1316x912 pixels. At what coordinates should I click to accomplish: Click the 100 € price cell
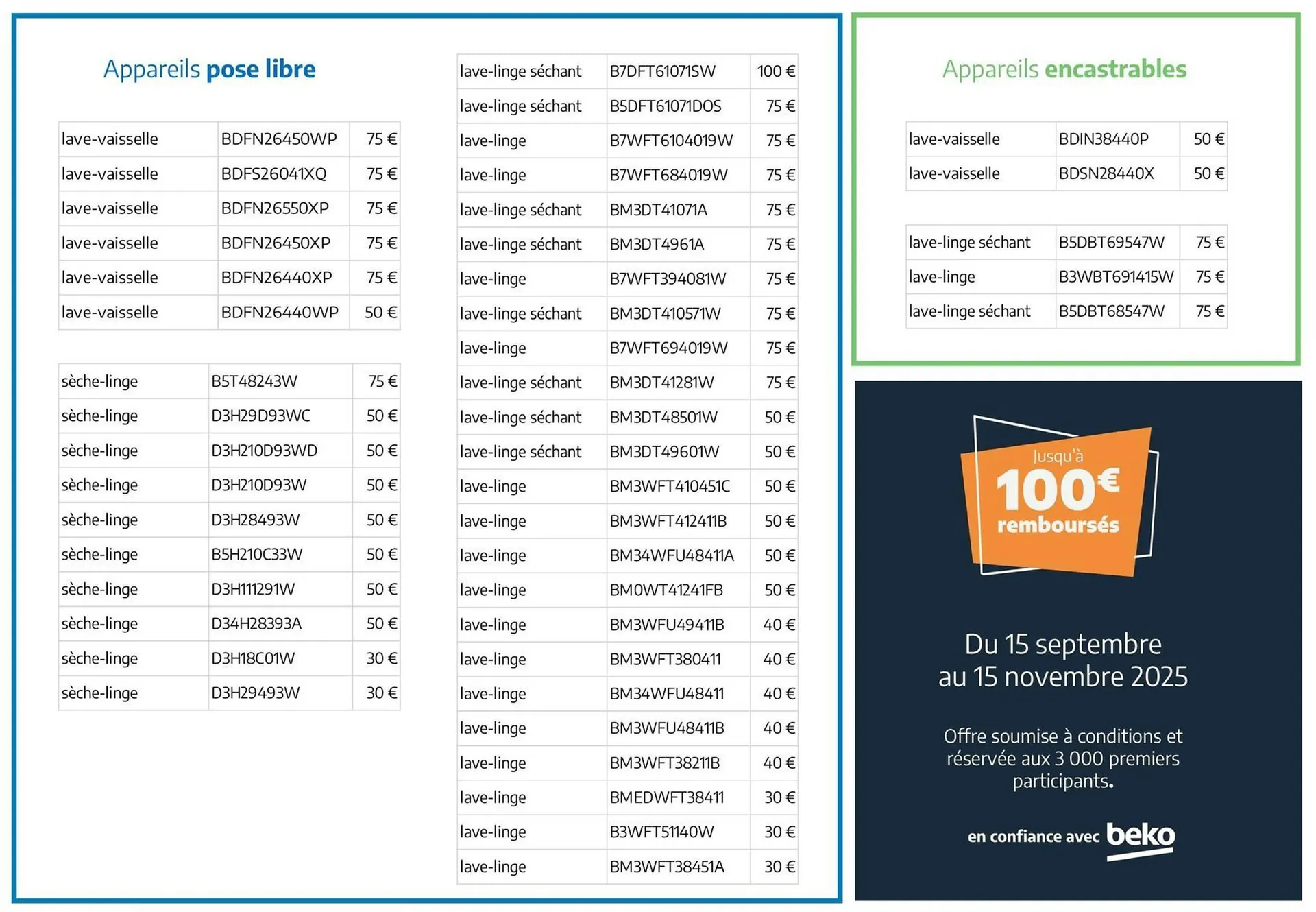tap(775, 71)
